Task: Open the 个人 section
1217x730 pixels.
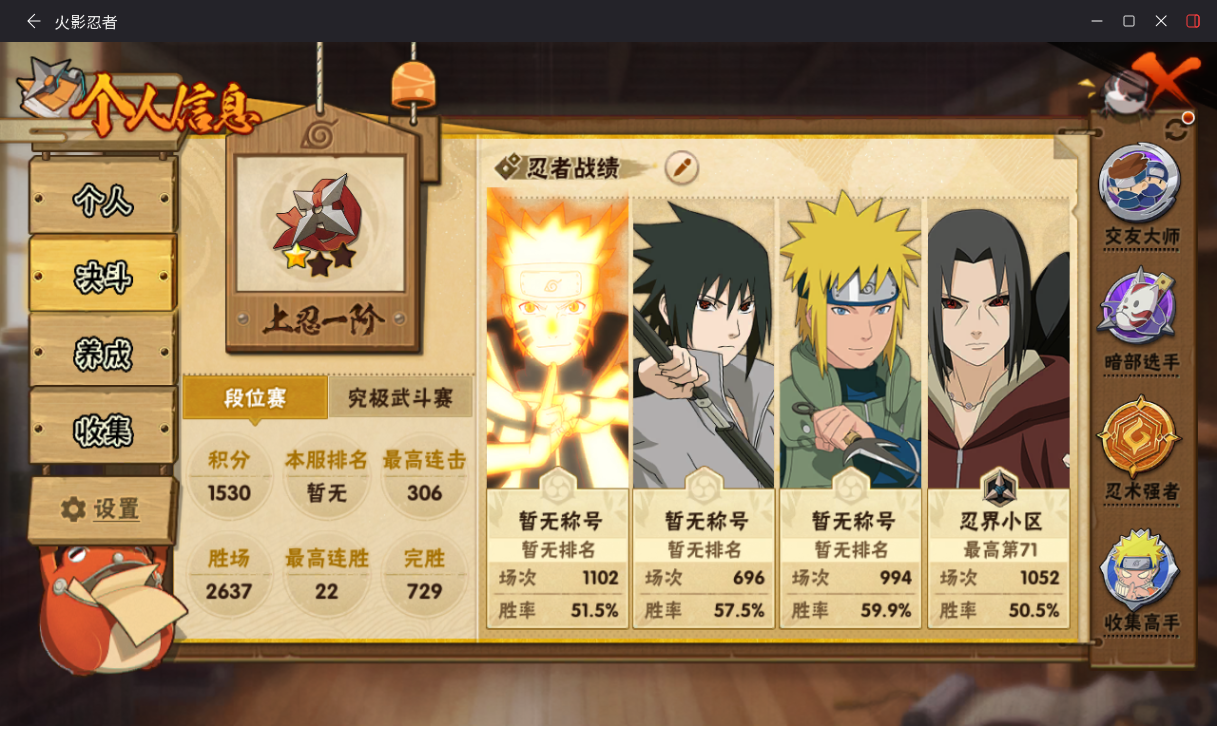Action: (x=103, y=199)
